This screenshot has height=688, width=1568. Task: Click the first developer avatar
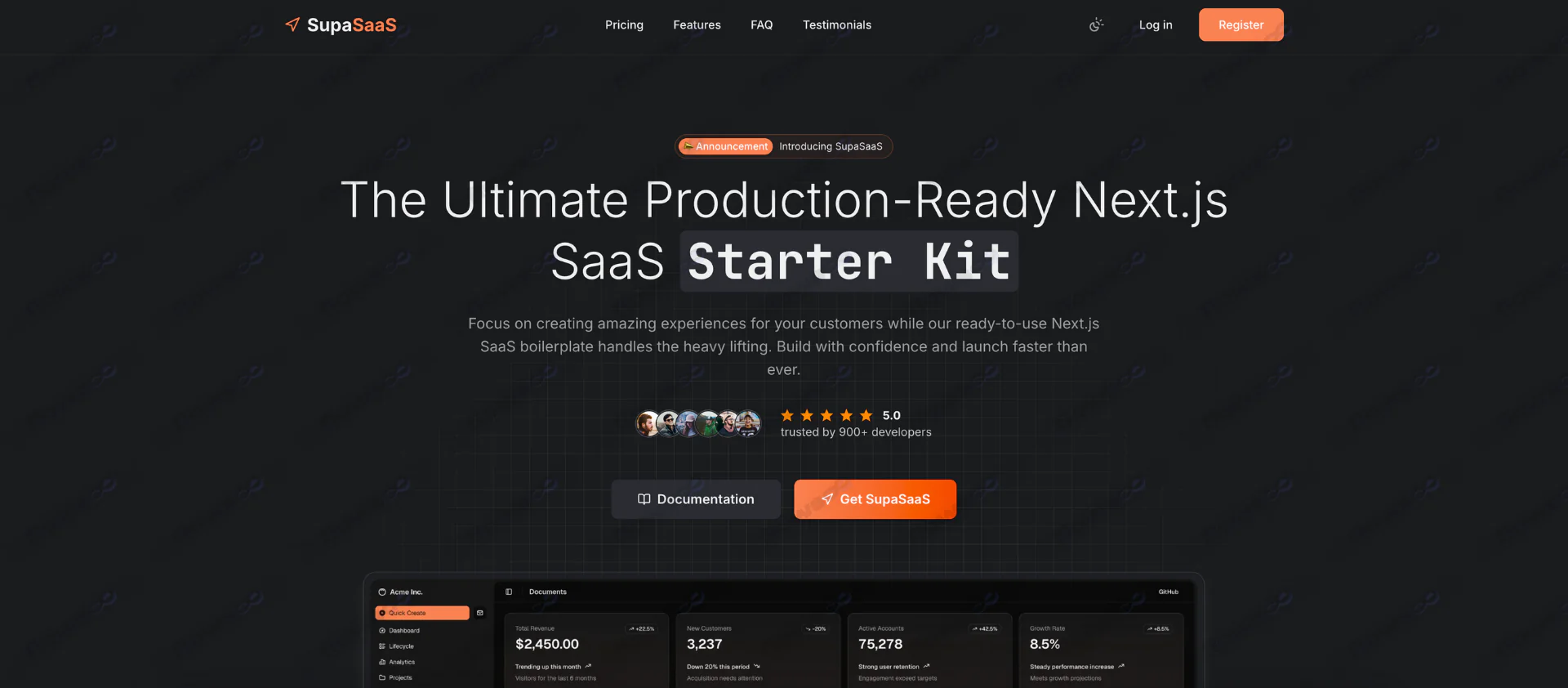[648, 423]
